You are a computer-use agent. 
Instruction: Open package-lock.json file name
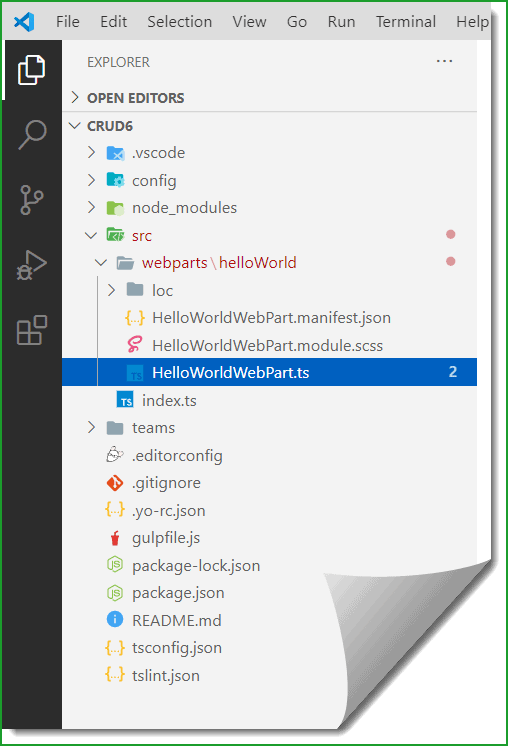(x=196, y=566)
